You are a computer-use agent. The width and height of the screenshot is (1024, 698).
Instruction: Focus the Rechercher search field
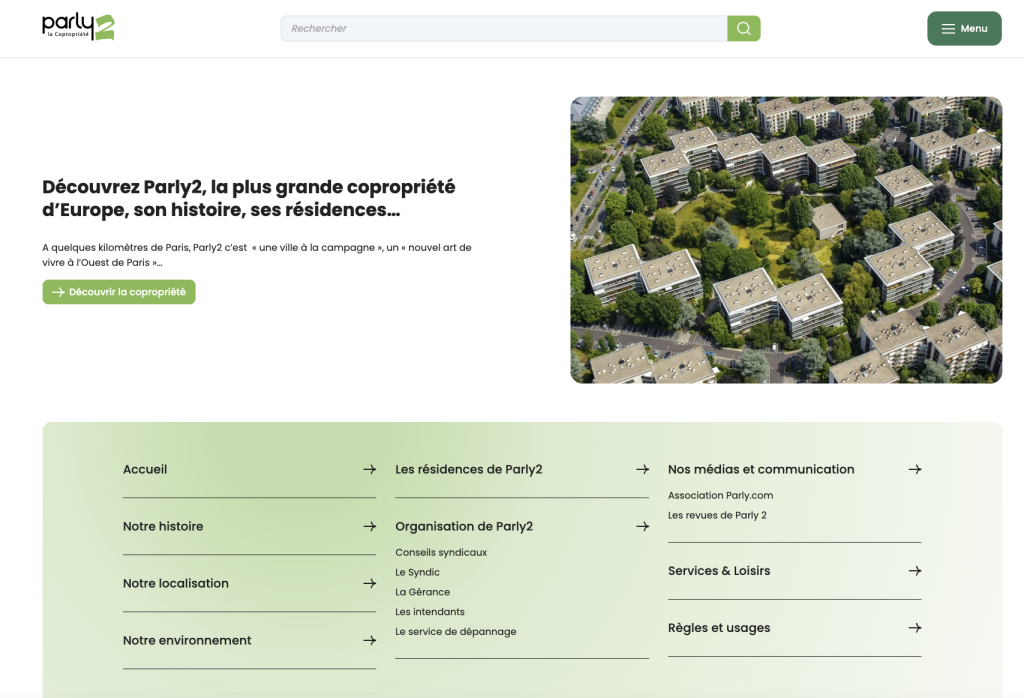click(x=503, y=29)
